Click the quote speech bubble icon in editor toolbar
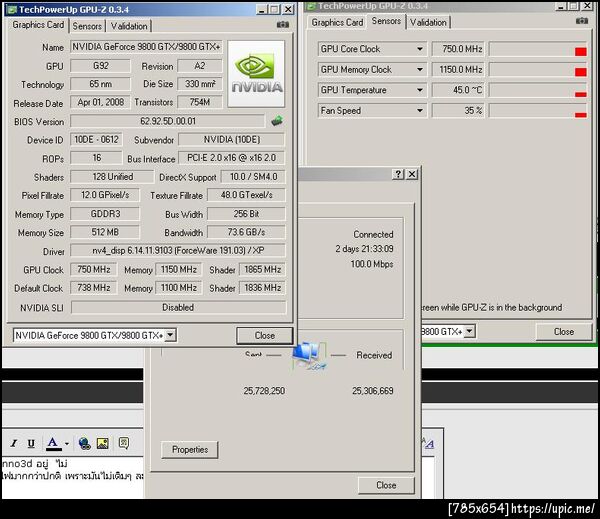The width and height of the screenshot is (600, 519). click(x=123, y=443)
